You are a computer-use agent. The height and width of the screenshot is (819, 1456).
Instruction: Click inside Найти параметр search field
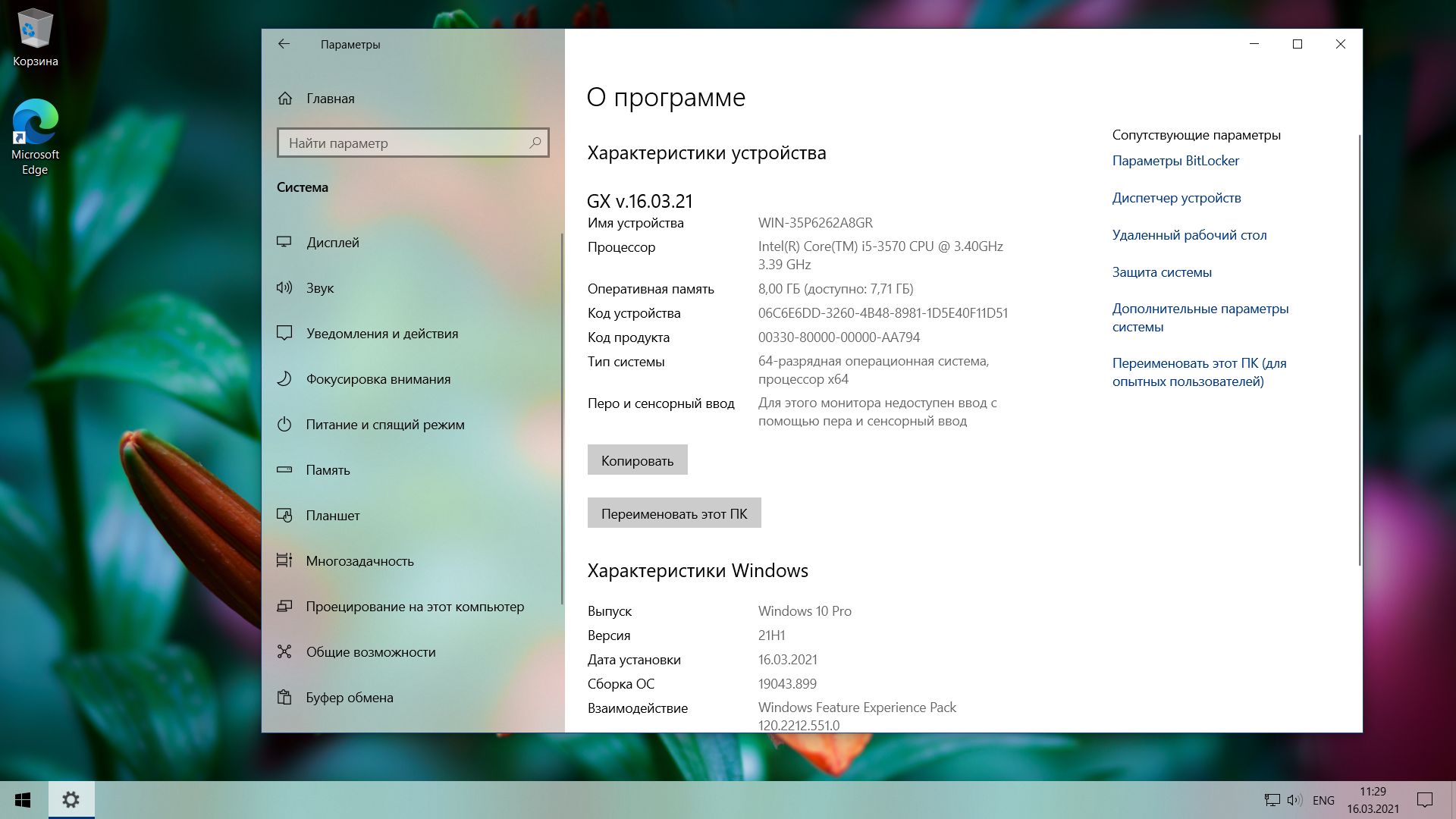tap(402, 143)
